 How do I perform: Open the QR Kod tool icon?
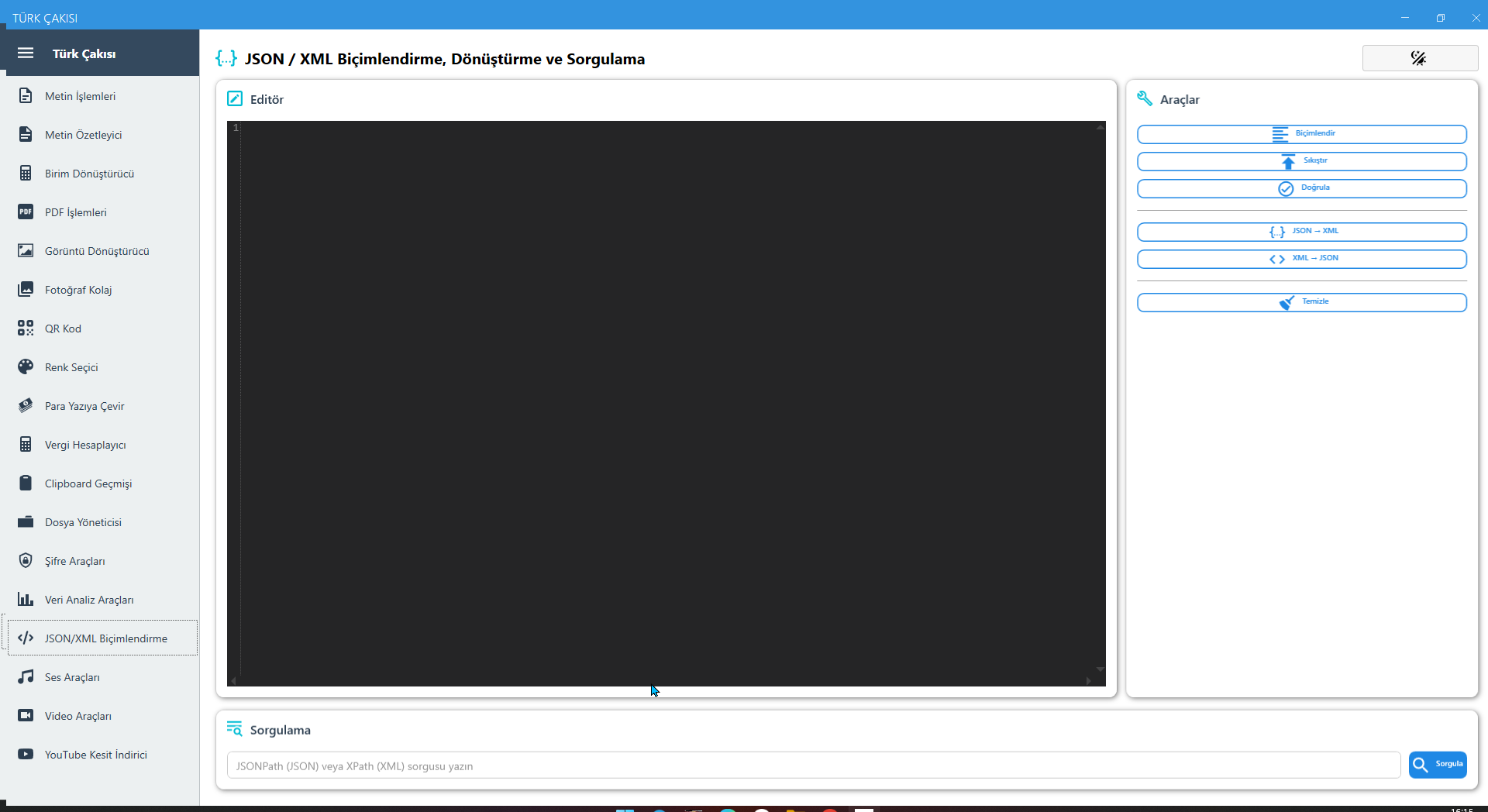tap(26, 329)
